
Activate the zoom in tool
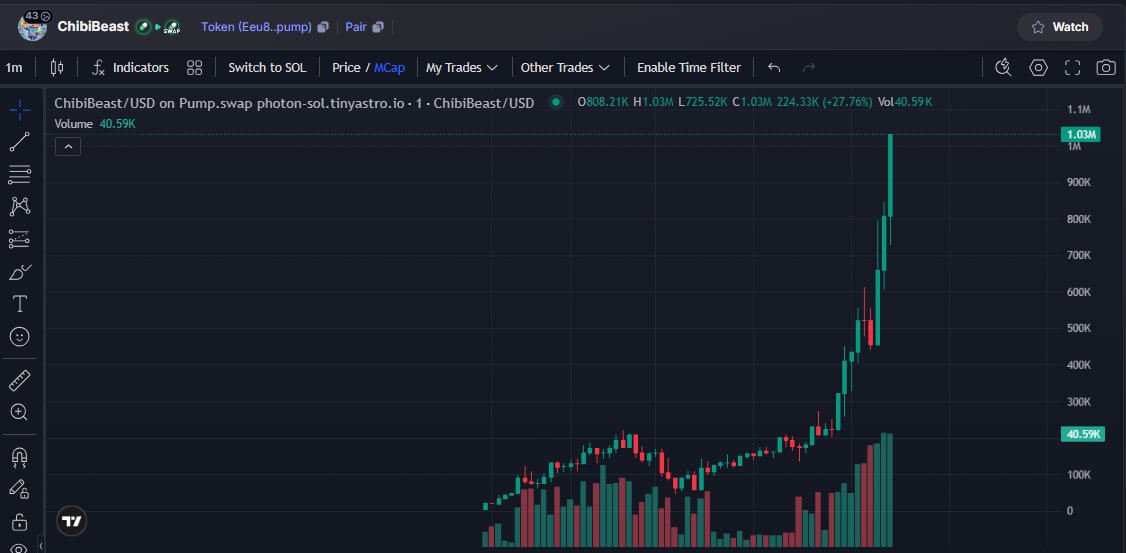click(x=20, y=412)
